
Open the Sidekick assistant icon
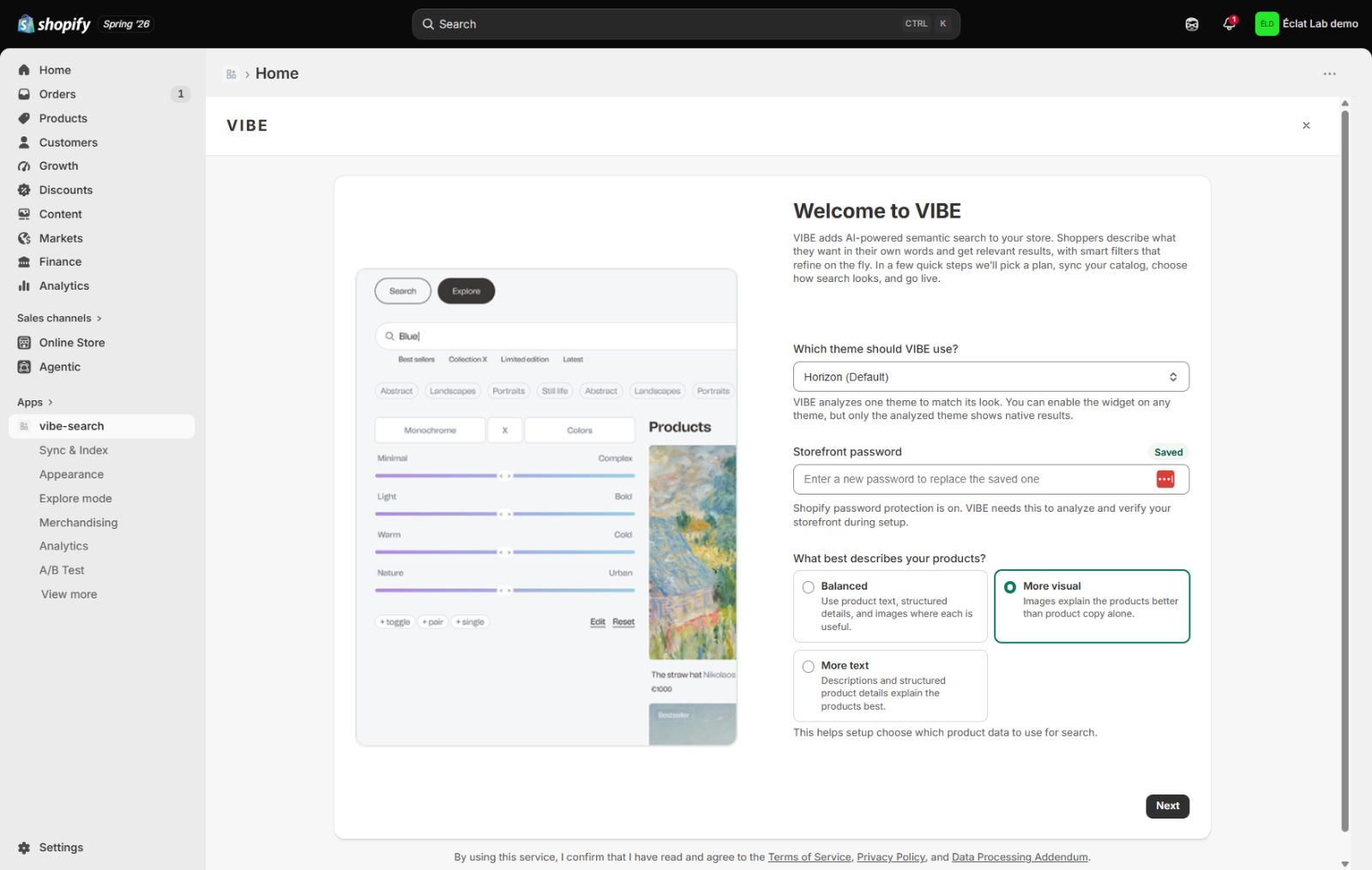[x=1192, y=24]
